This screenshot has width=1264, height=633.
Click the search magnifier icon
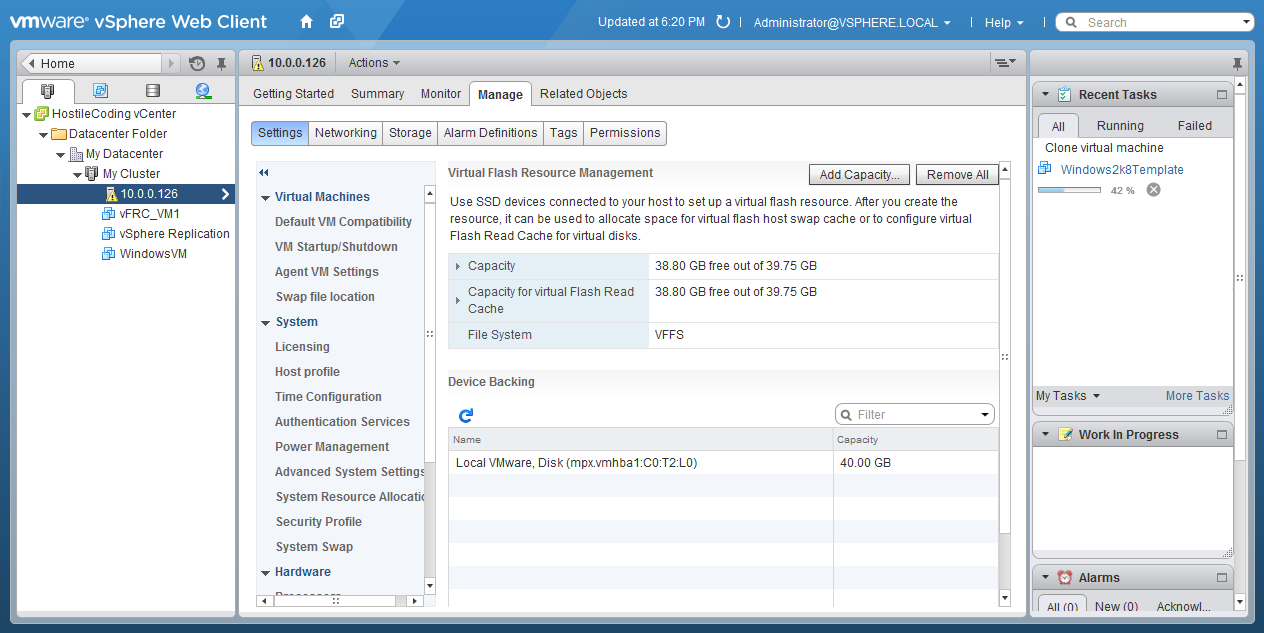pos(1071,22)
